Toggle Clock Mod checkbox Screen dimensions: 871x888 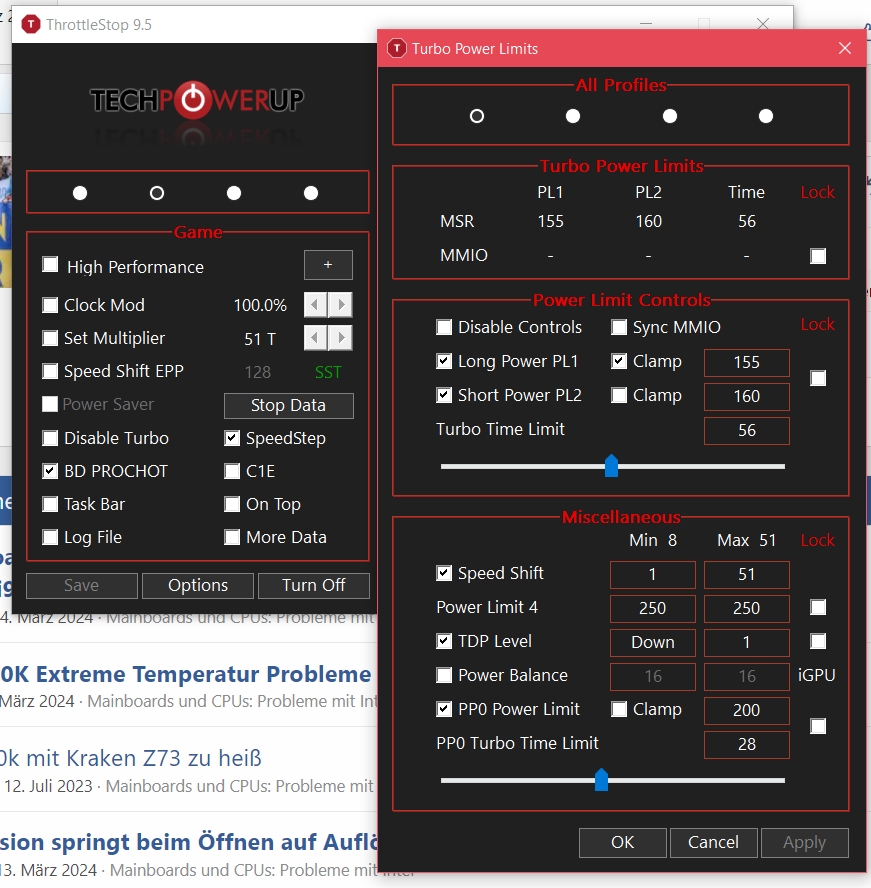pyautogui.click(x=50, y=305)
